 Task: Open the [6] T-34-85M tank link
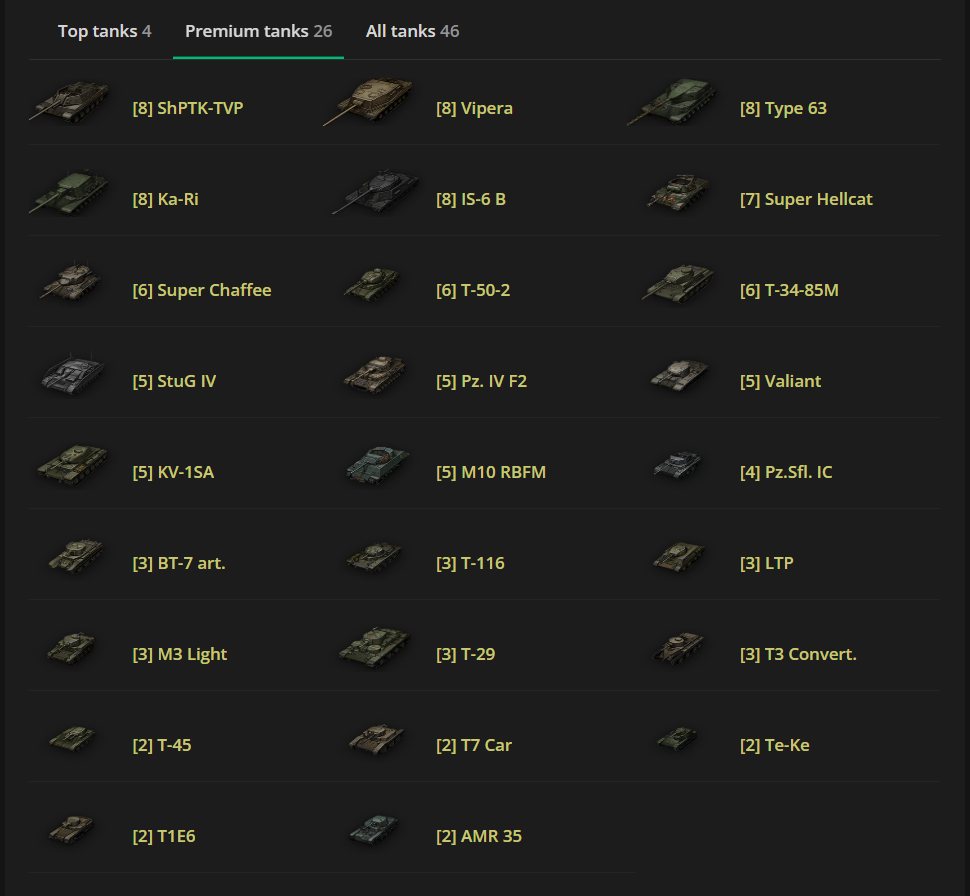788,290
